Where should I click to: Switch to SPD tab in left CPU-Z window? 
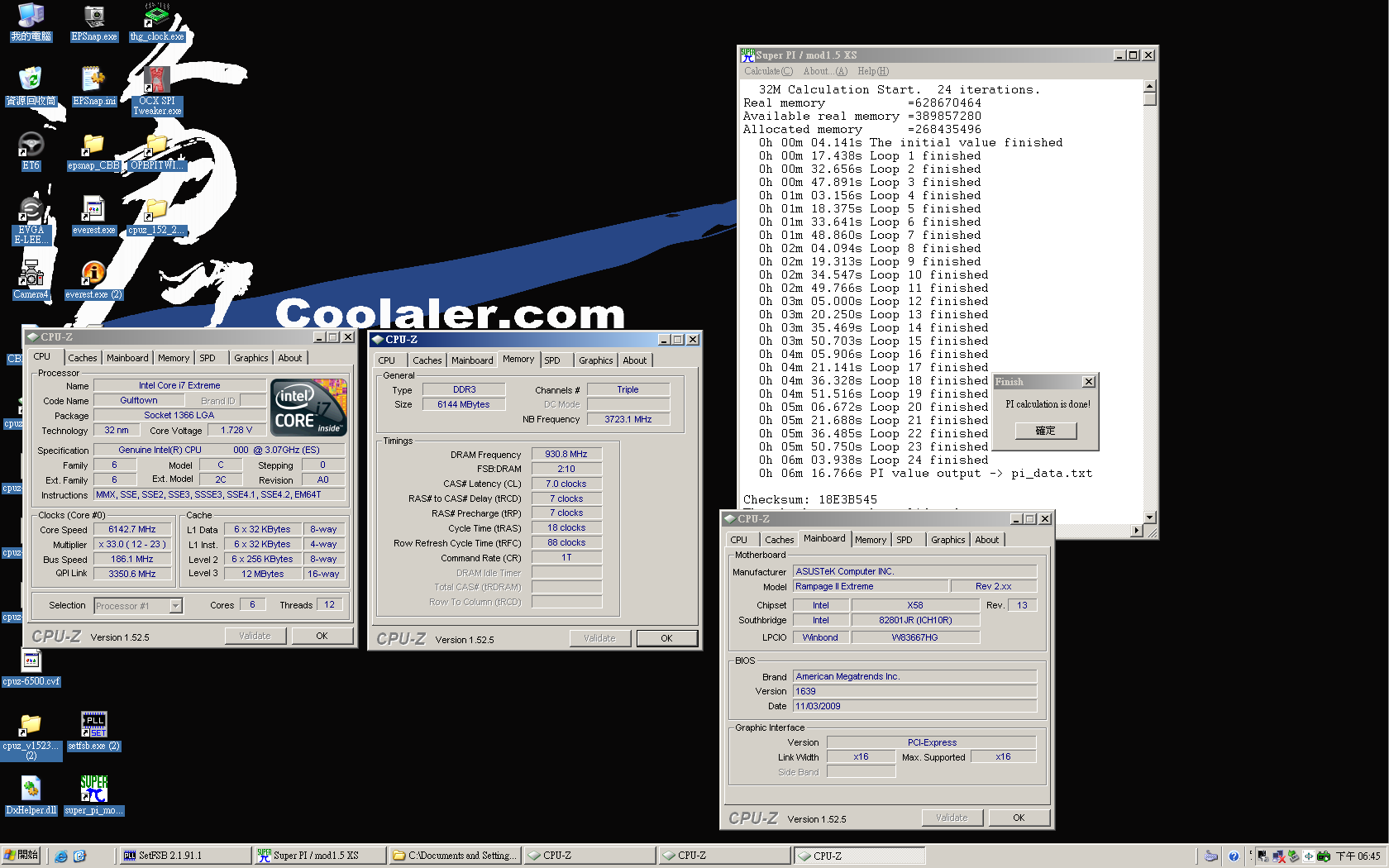click(208, 358)
